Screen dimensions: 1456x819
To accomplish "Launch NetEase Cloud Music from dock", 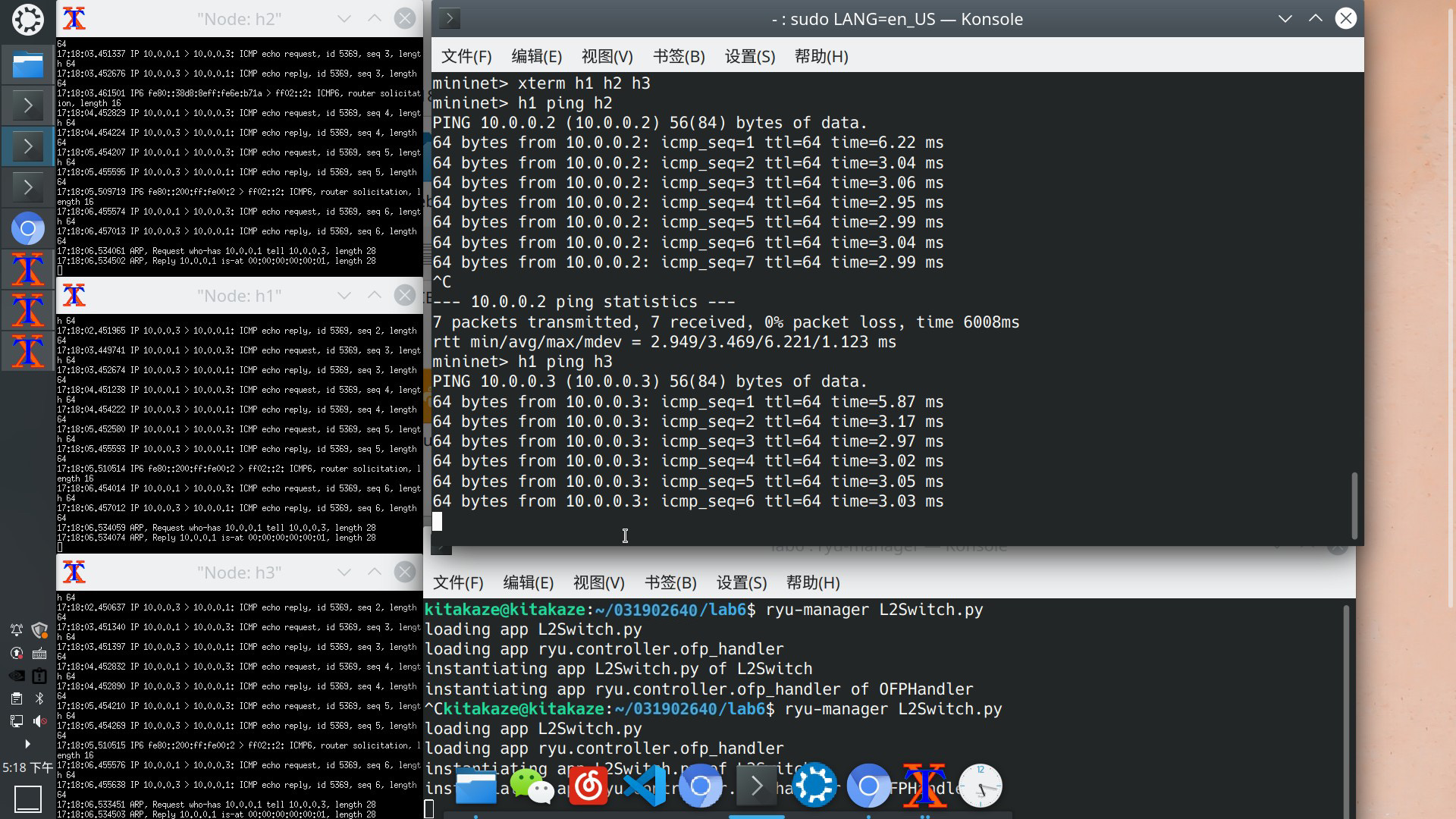I will 588,786.
